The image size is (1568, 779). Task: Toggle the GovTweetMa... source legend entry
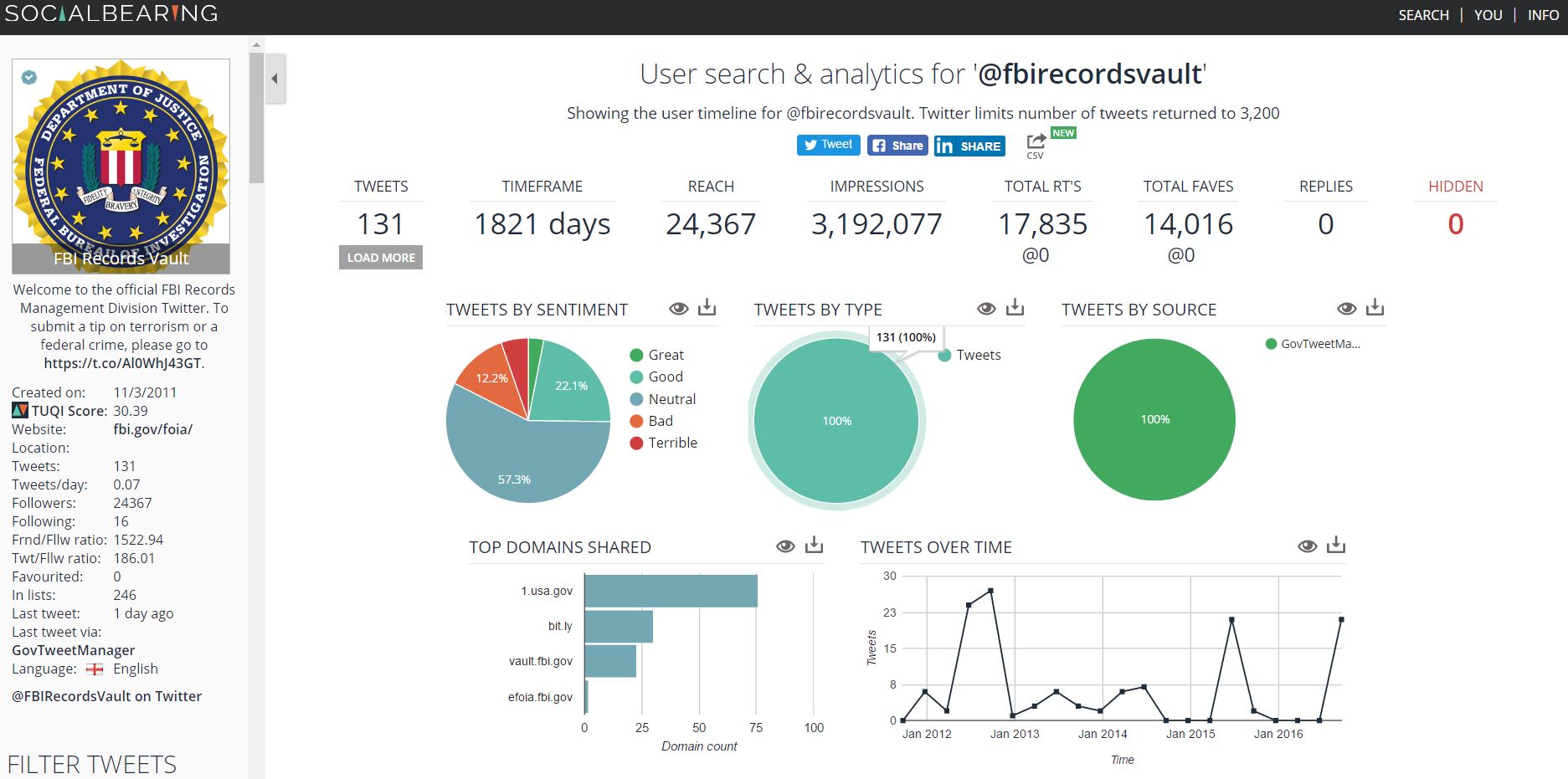[x=1313, y=344]
